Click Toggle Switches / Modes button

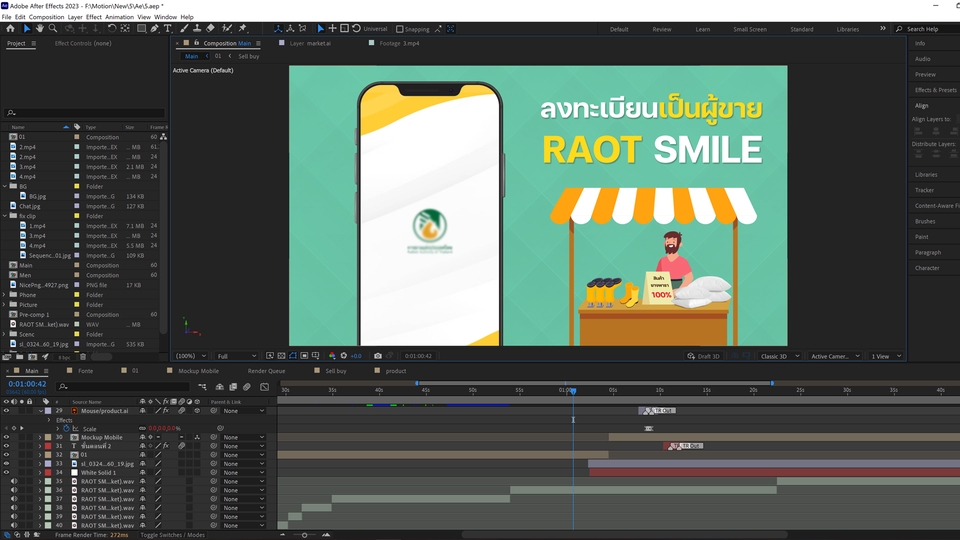coord(173,534)
